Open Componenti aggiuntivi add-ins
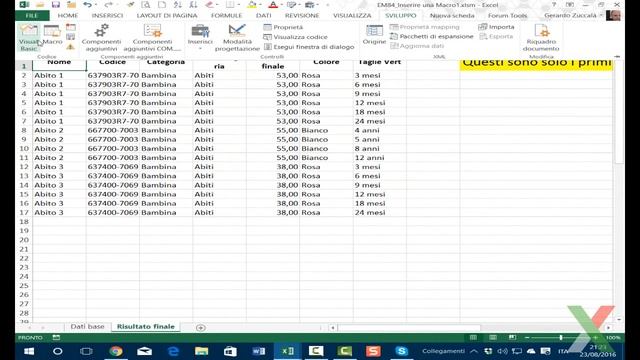 101,38
